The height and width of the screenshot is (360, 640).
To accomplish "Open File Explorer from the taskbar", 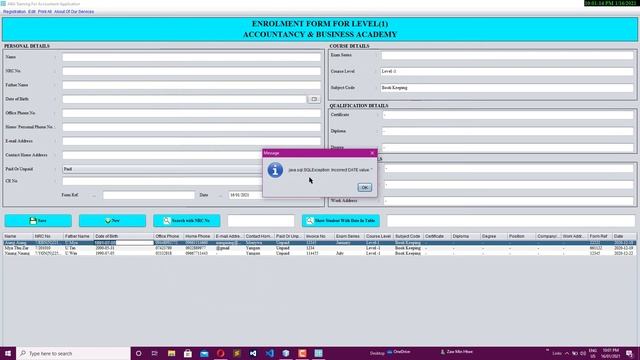I will (171, 353).
